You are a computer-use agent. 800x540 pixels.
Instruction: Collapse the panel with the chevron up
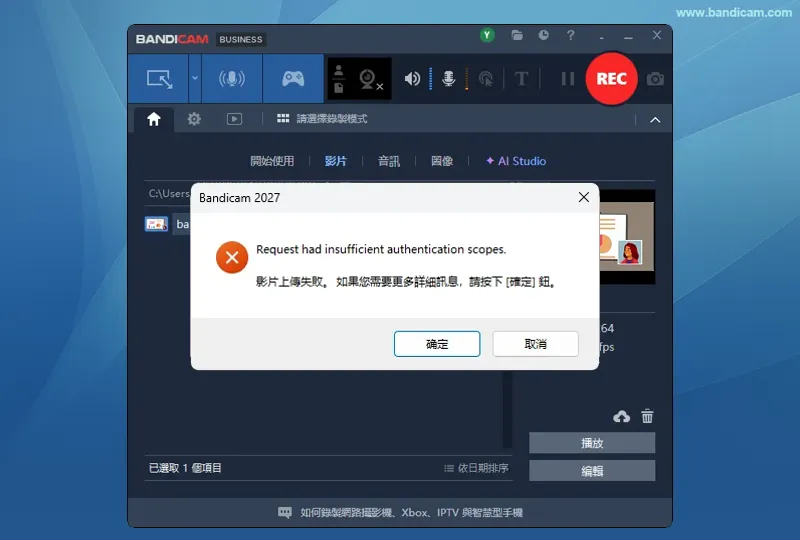click(x=655, y=120)
